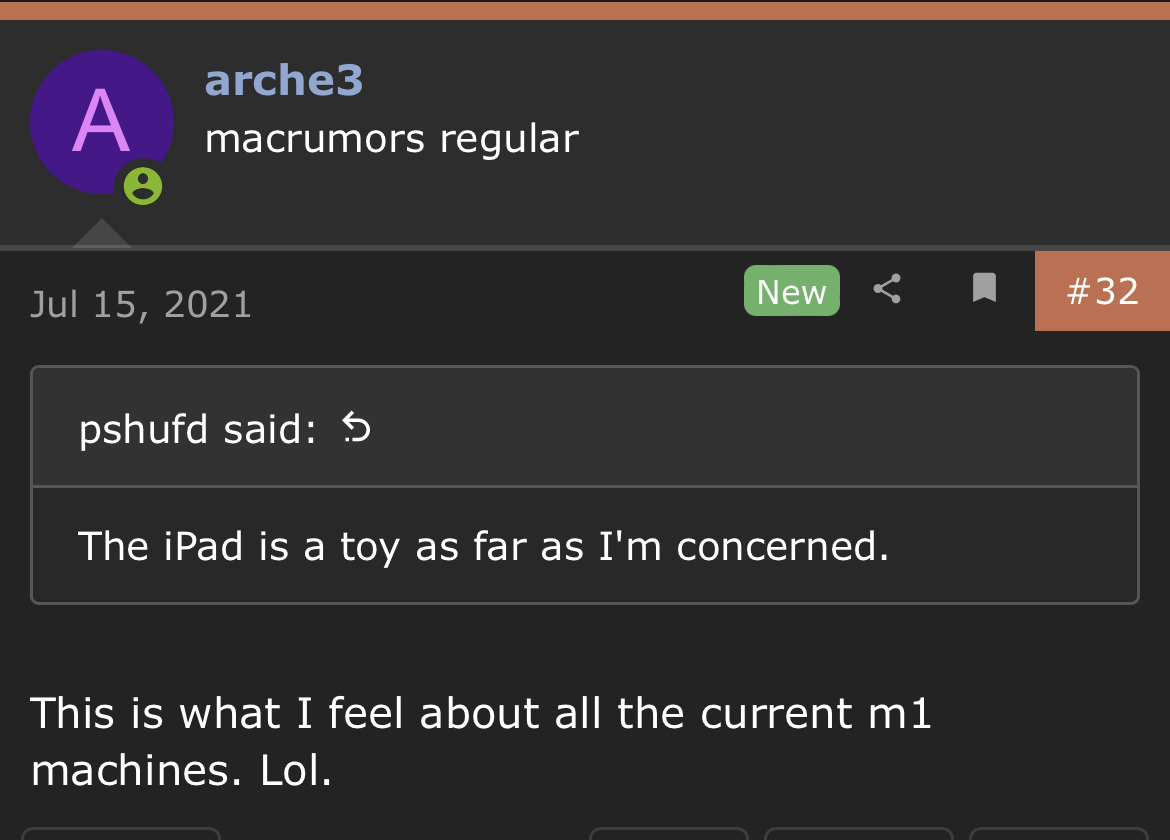Click the leftmost outlined button under the reply
1170x840 pixels.
pyautogui.click(x=122, y=834)
